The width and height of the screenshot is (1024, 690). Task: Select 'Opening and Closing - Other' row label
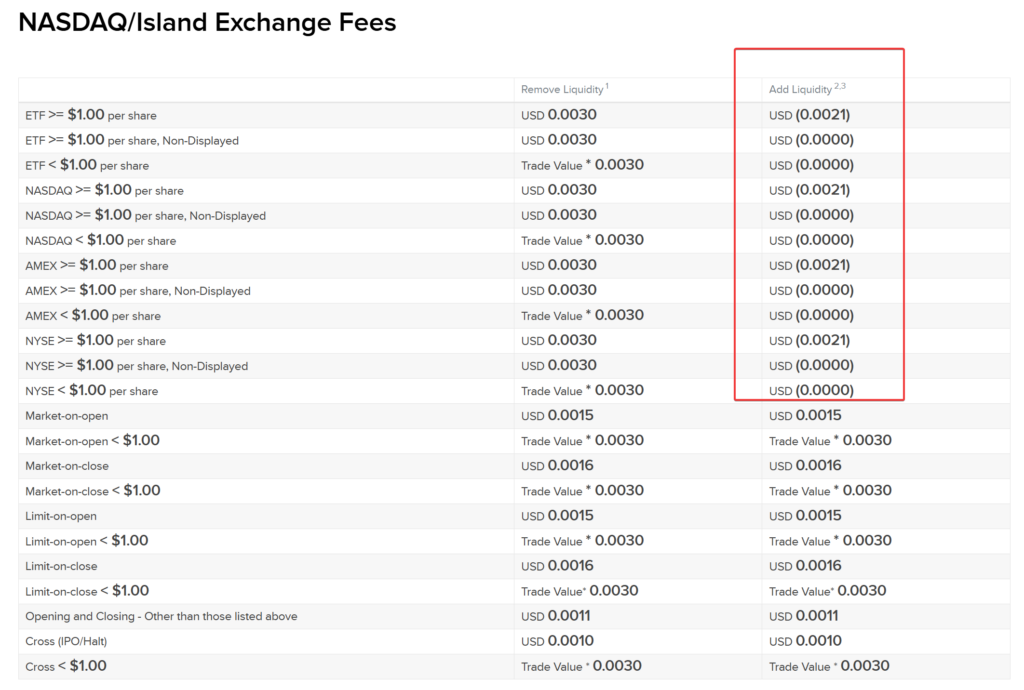(161, 616)
